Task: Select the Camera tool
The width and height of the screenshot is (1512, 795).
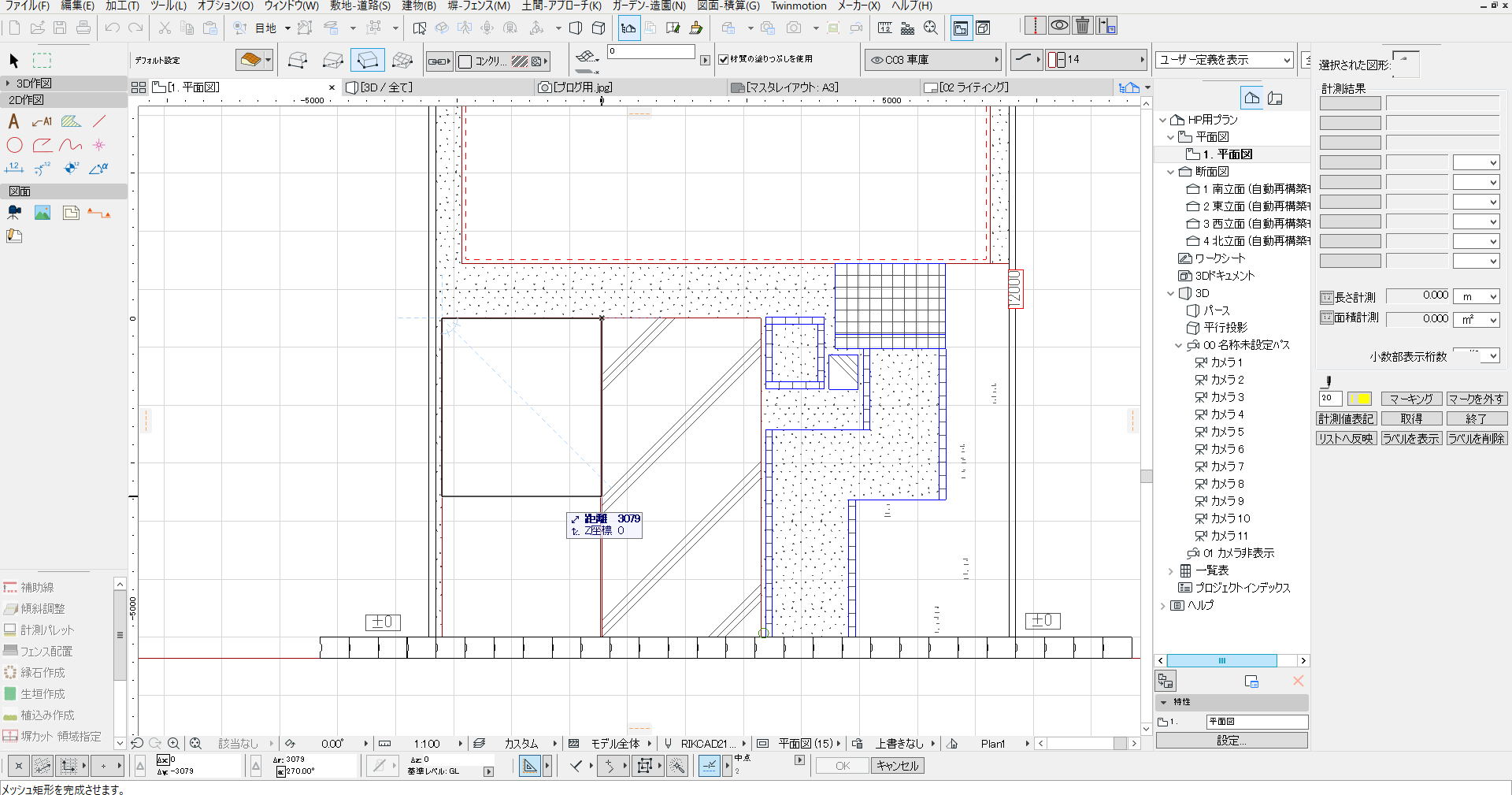Action: [x=14, y=213]
